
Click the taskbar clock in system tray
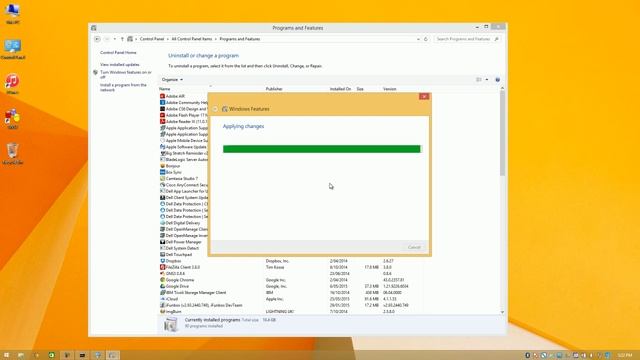coord(624,356)
